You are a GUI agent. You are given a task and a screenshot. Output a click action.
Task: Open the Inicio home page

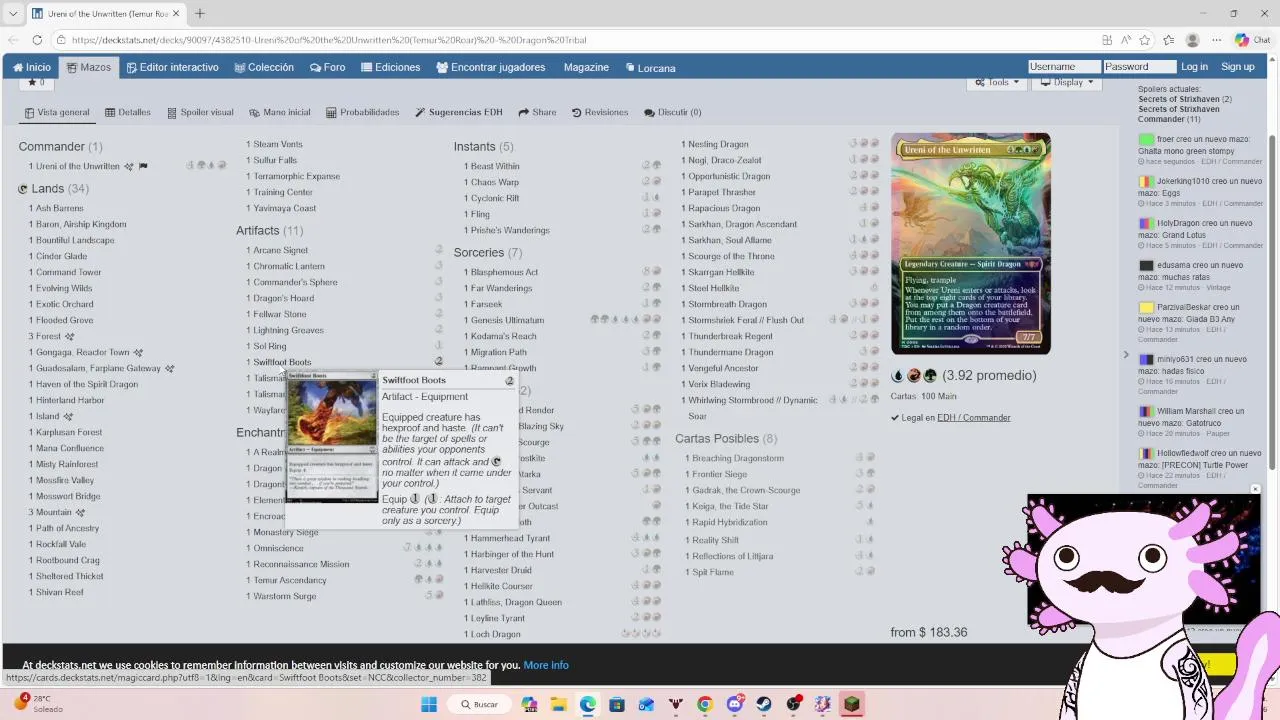(32, 67)
